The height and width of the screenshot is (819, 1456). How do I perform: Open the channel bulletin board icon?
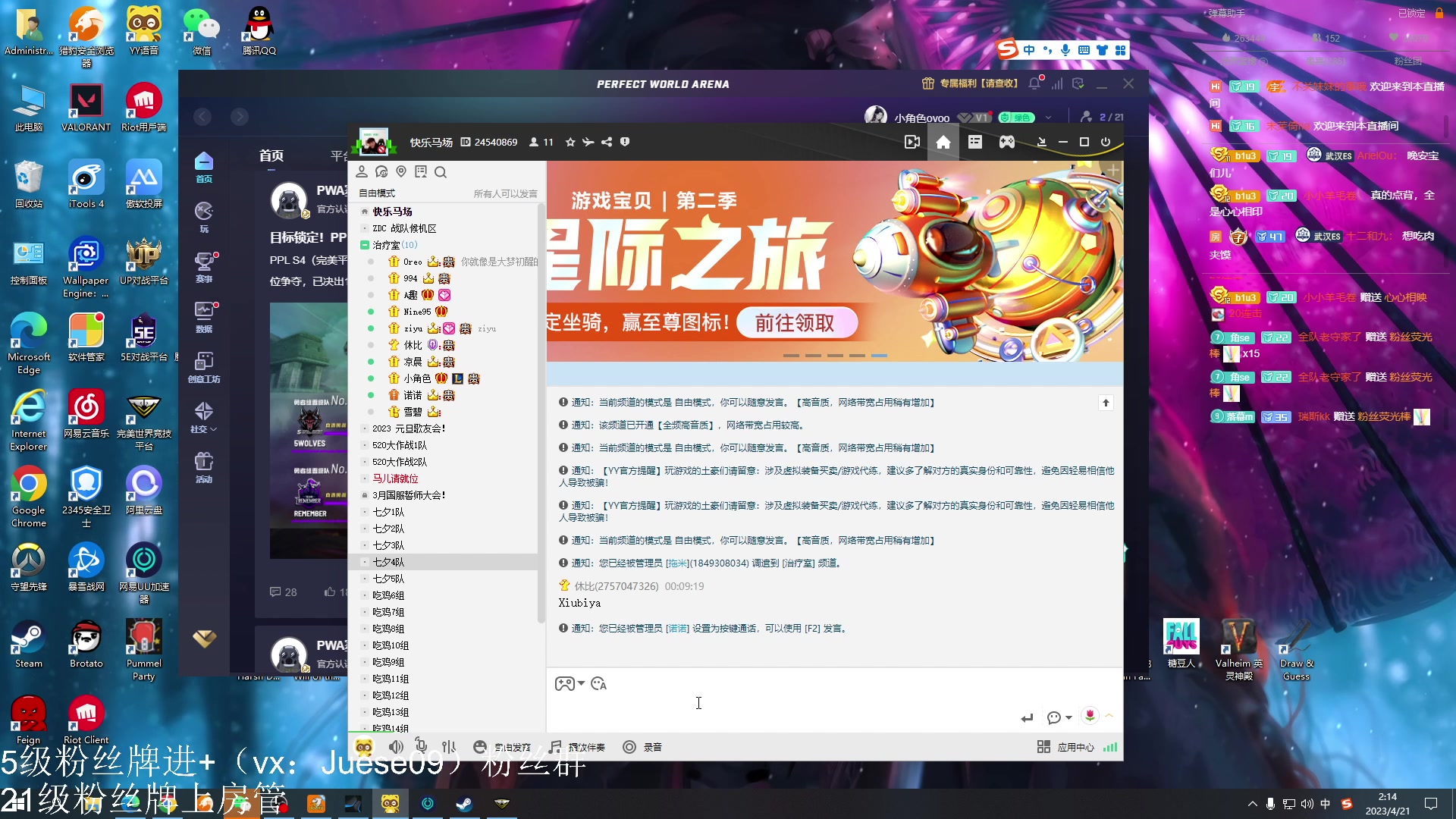click(x=421, y=172)
